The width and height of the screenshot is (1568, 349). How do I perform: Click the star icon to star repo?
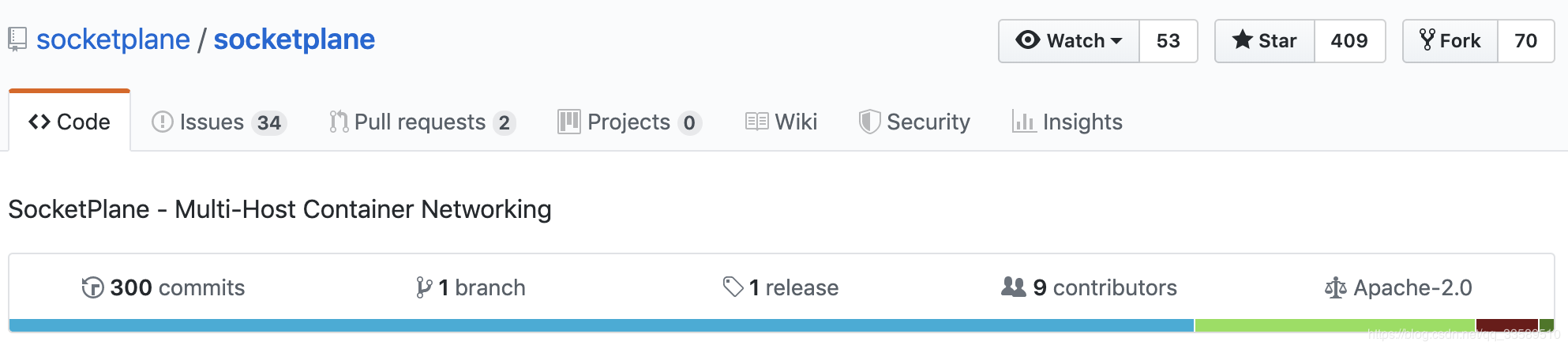click(x=1243, y=40)
